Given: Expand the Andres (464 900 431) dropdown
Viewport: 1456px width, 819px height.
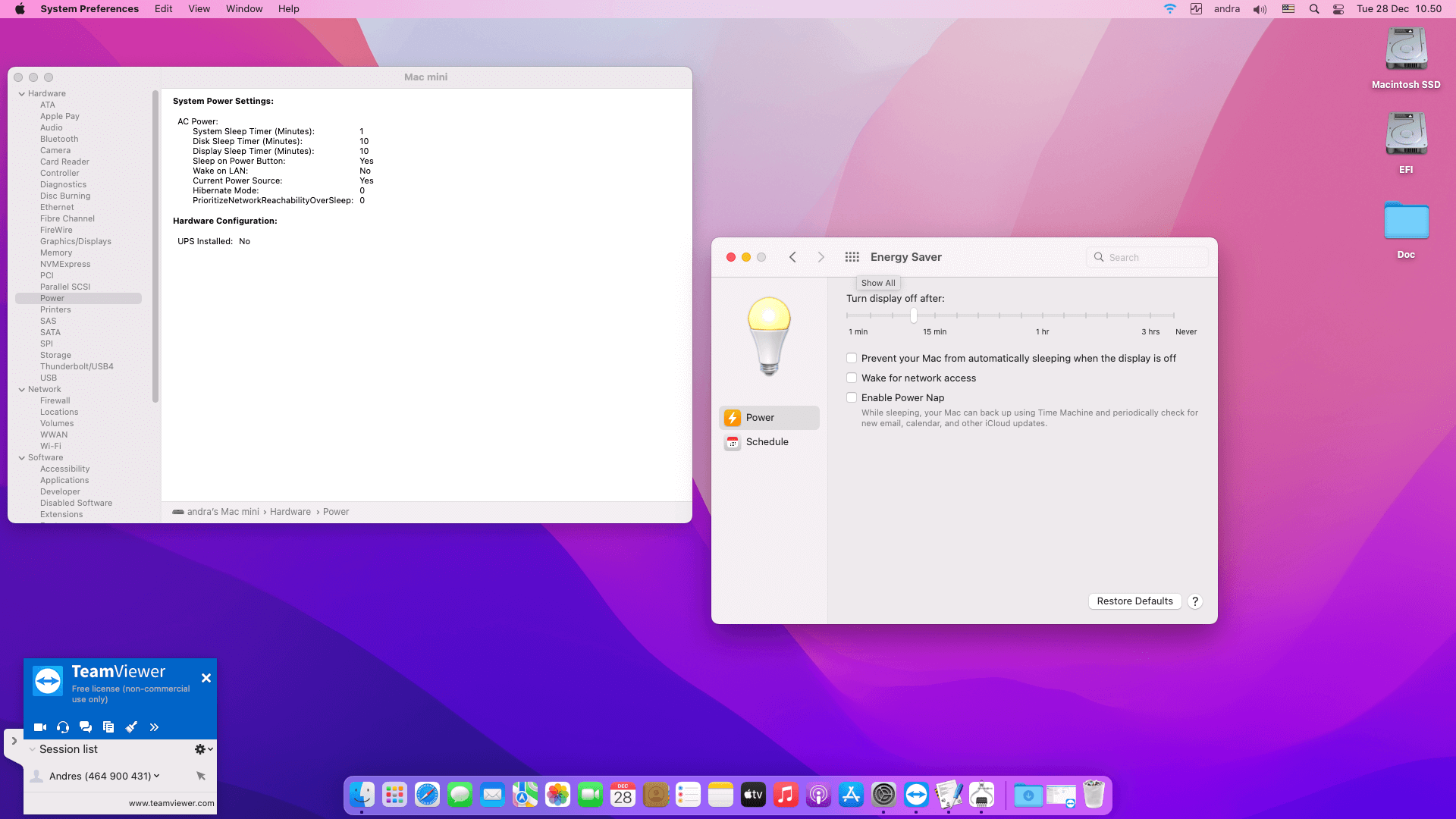Looking at the screenshot, I should [x=157, y=776].
